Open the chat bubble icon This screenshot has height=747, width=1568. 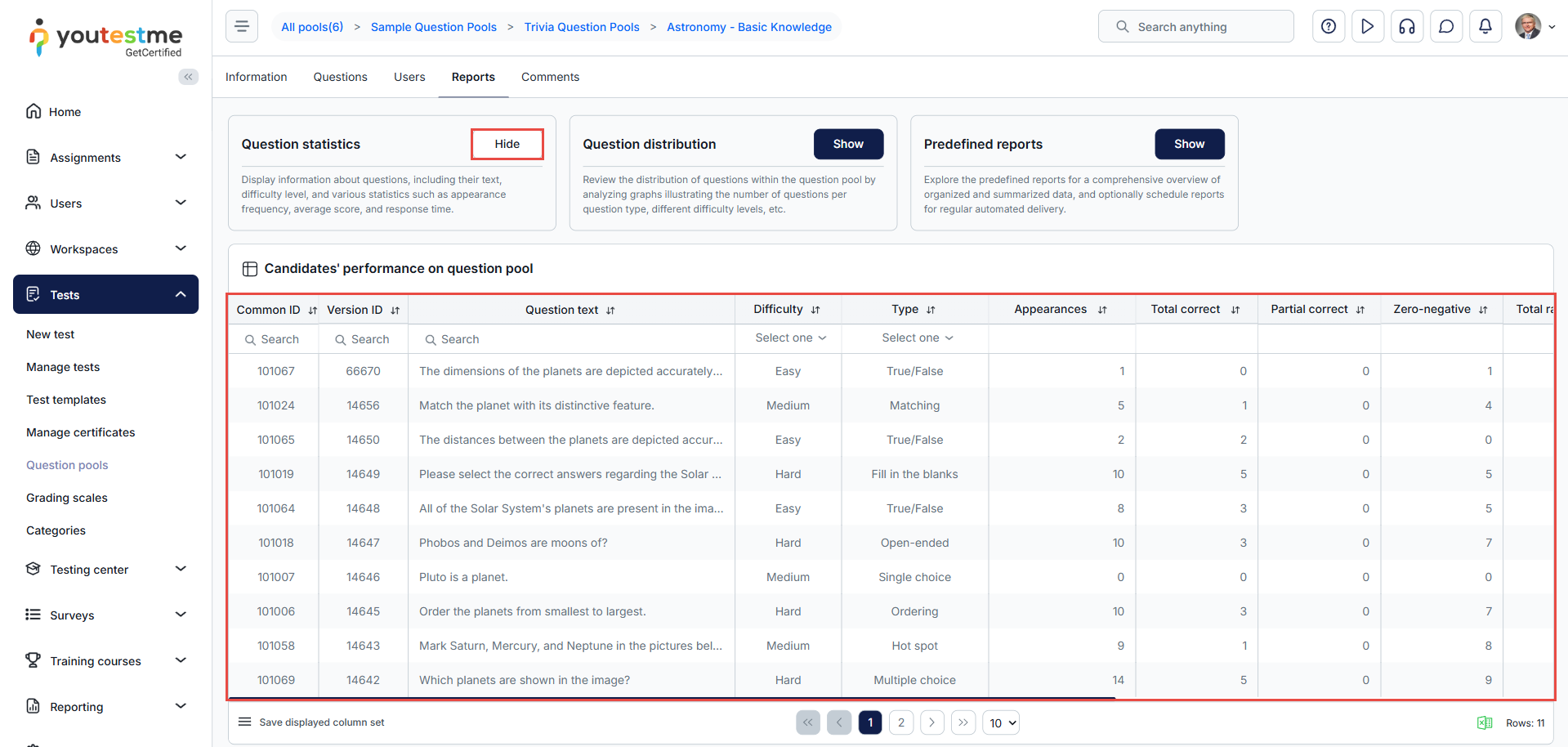point(1445,27)
